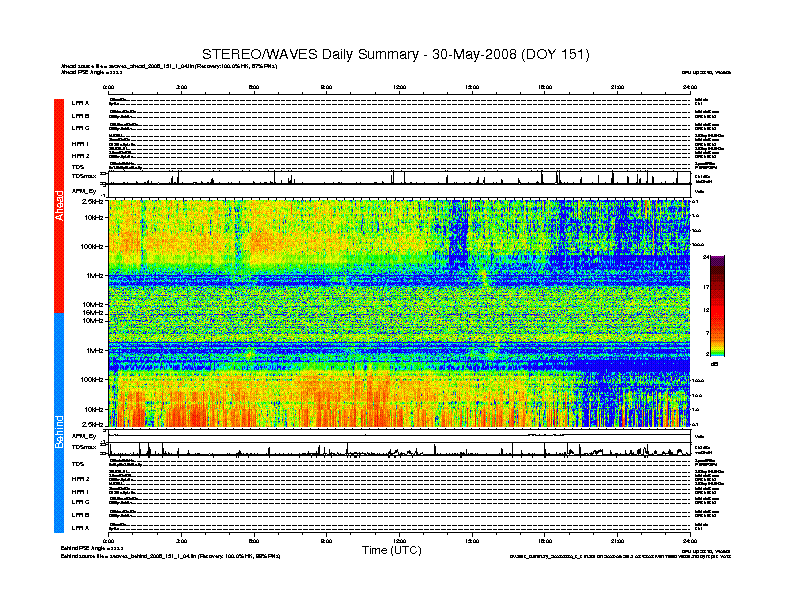Click the LFR C label in the Behind section
This screenshot has height=612, width=792.
[80, 502]
